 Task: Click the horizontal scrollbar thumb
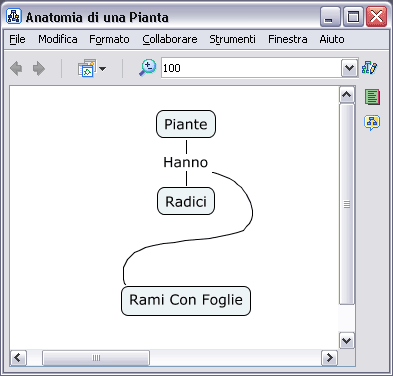[96, 358]
